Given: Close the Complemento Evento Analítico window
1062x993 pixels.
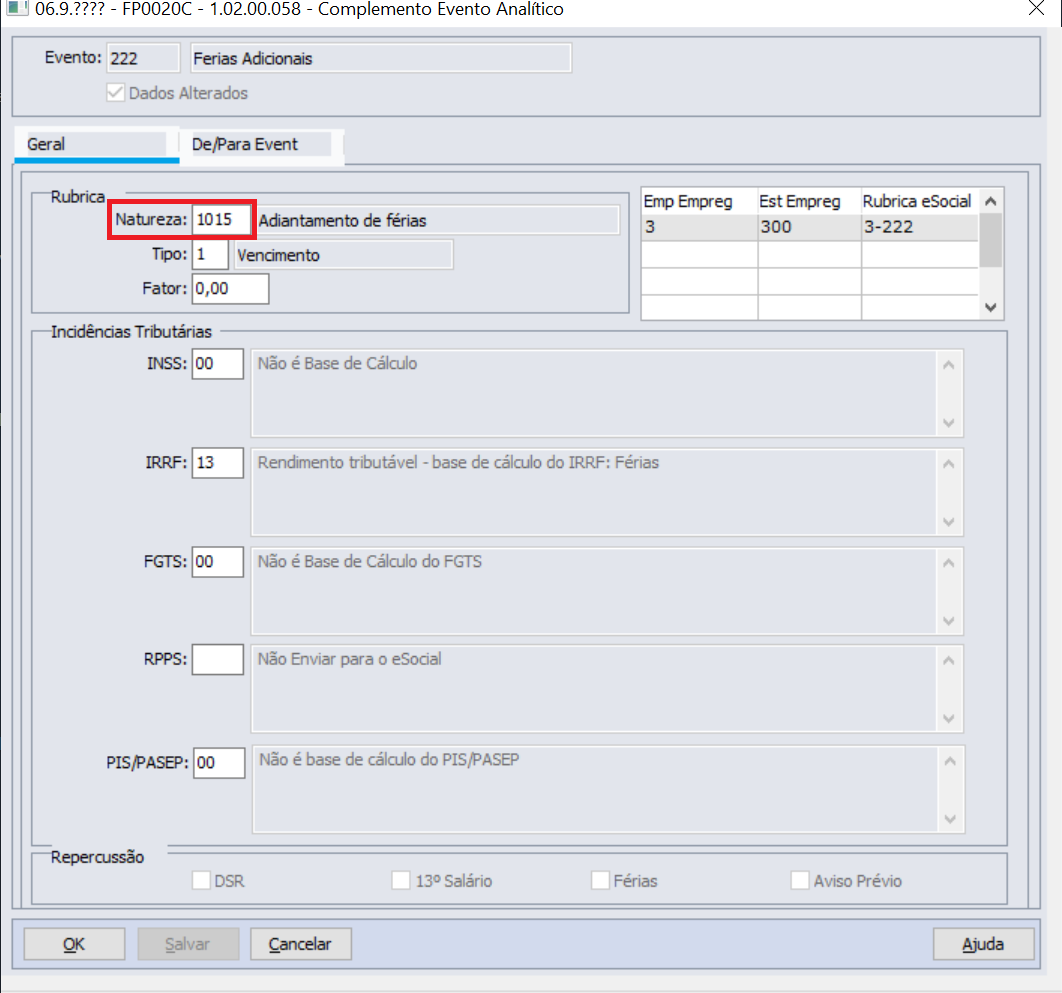Looking at the screenshot, I should (x=1036, y=8).
